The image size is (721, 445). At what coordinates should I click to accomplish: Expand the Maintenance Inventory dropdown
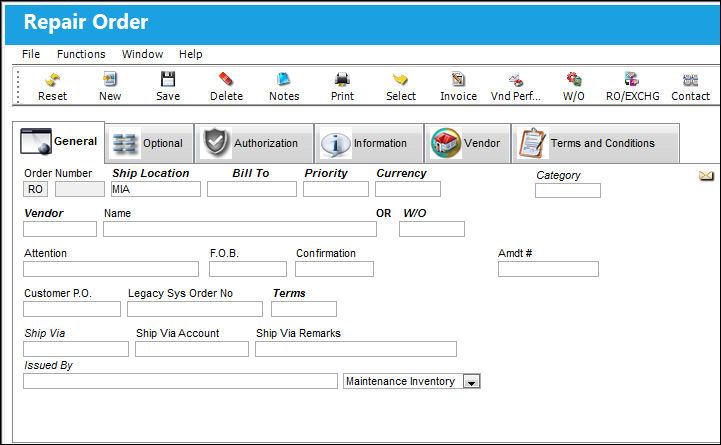(471, 382)
